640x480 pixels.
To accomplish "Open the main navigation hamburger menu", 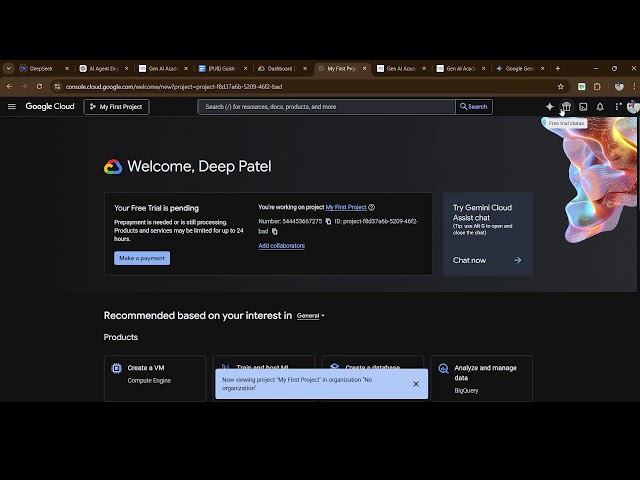I will point(12,107).
